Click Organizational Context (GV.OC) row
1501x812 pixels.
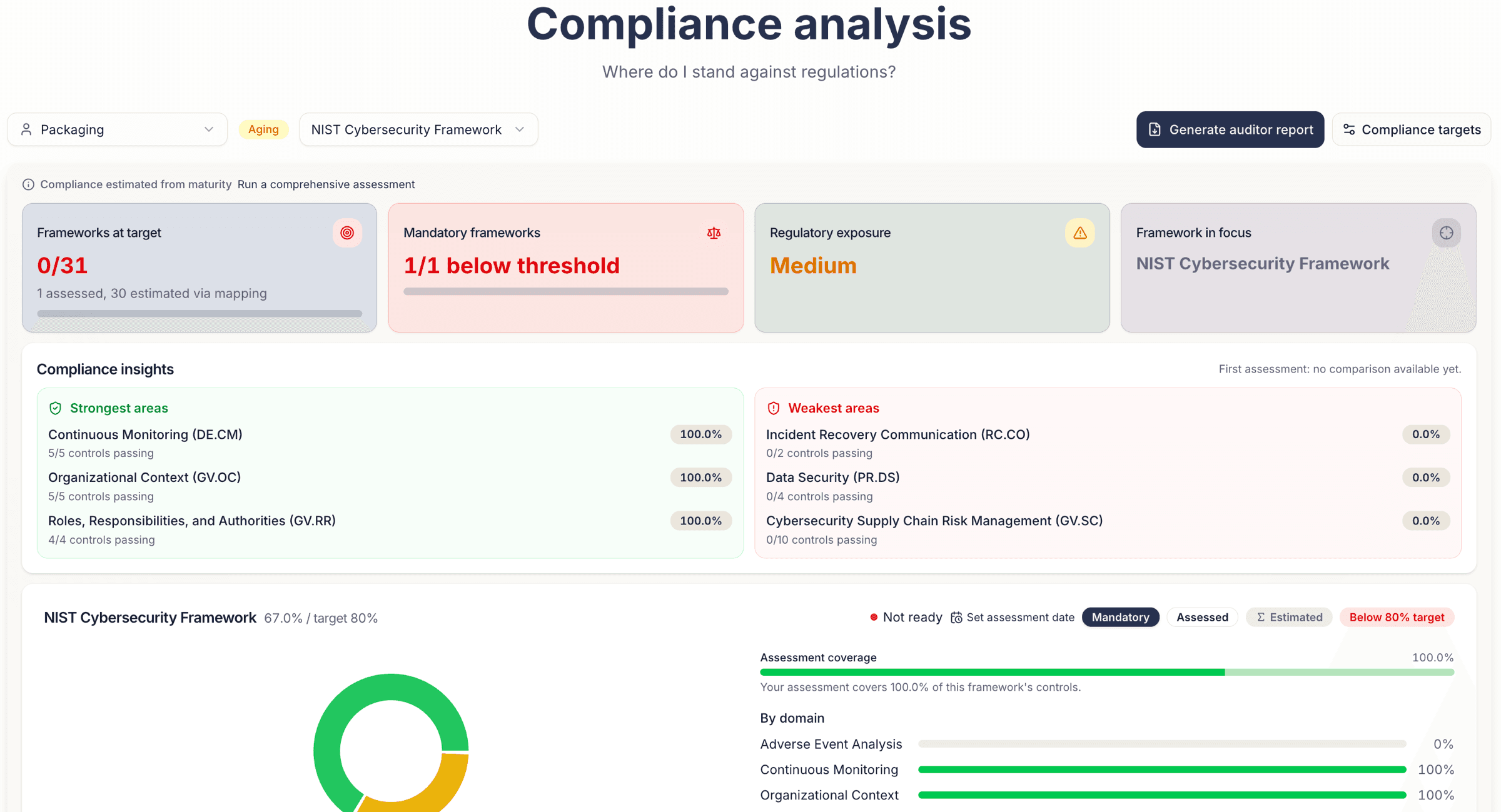[x=390, y=486]
